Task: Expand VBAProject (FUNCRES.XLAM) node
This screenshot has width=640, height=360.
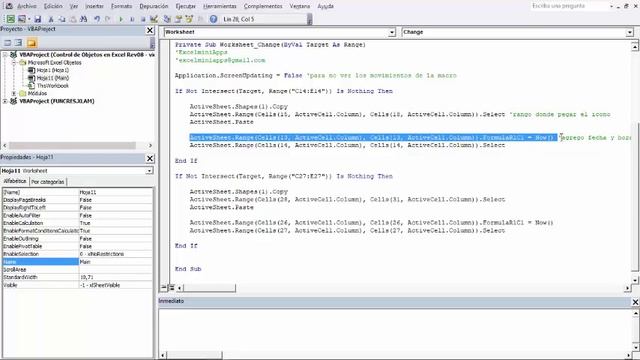Action: tap(5, 101)
